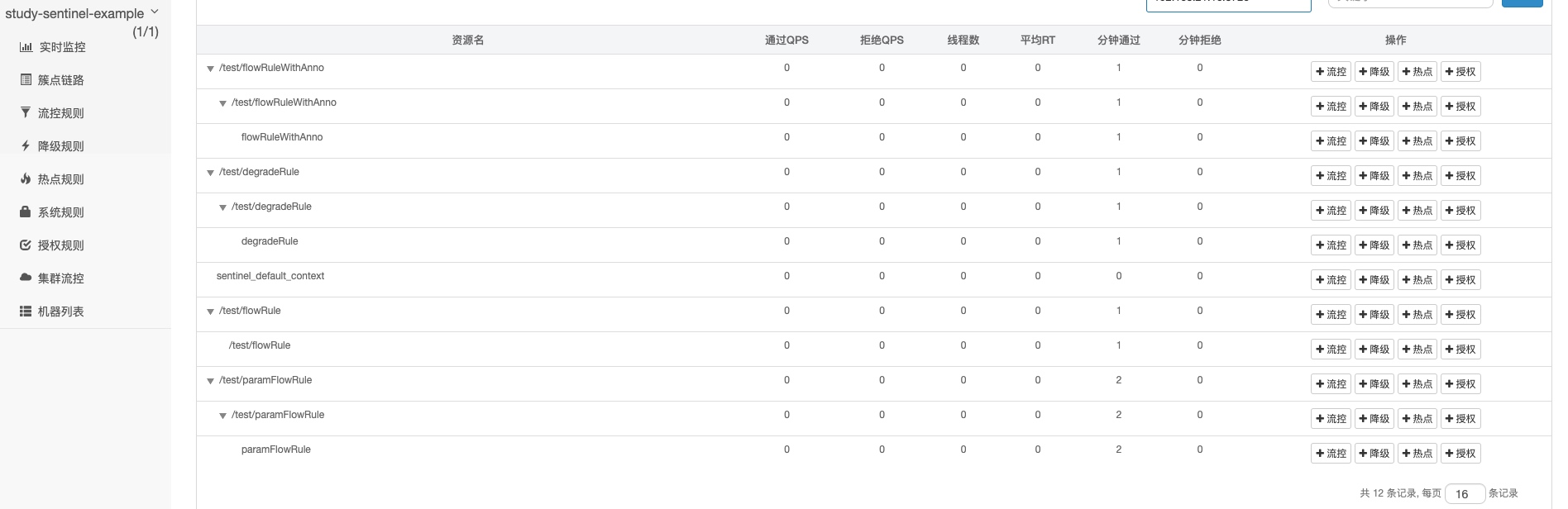1568x509 pixels.
Task: Click the lock icon beside 系统规则
Action: pyautogui.click(x=26, y=212)
